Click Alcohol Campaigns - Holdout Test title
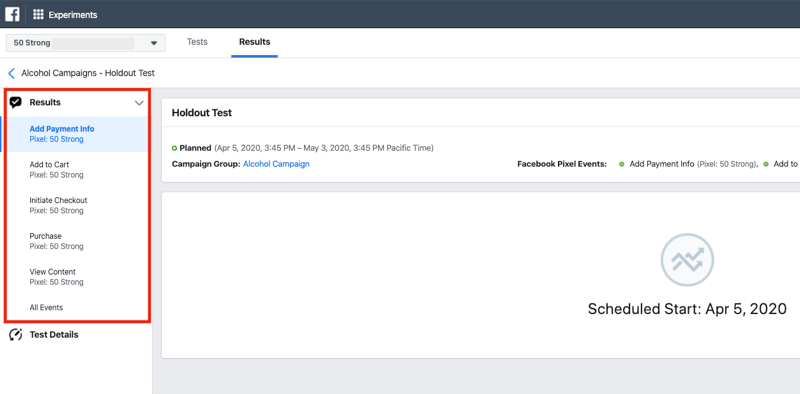 tap(88, 73)
